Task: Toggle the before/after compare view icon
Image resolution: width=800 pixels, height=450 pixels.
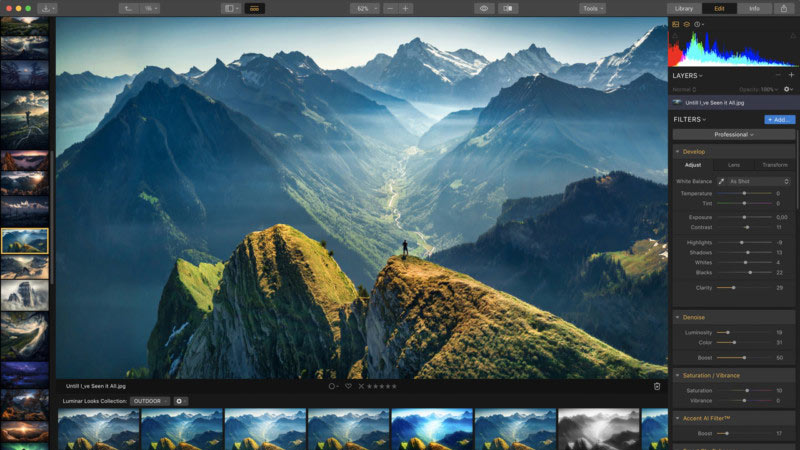Action: pos(509,8)
